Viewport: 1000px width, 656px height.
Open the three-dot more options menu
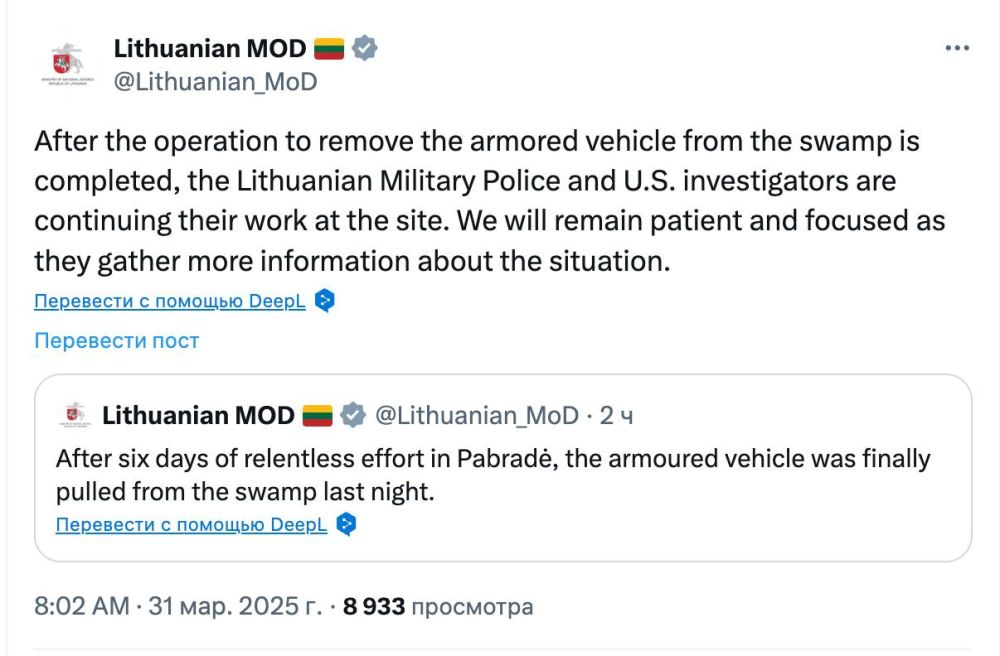(x=957, y=46)
